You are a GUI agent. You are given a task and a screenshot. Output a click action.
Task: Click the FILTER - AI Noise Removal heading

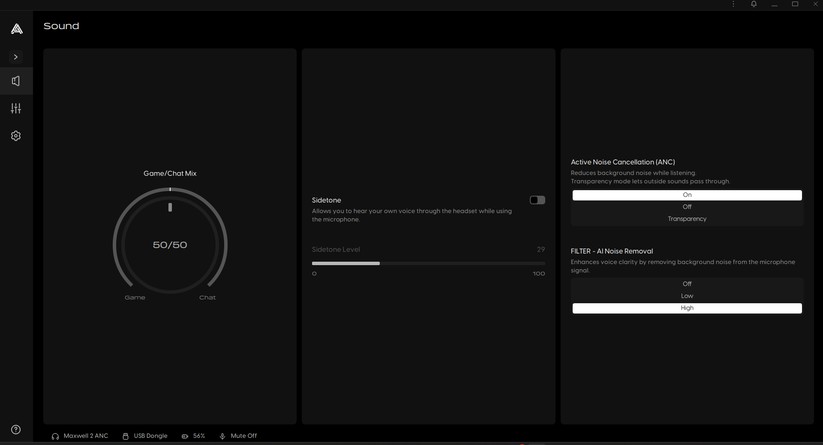point(612,251)
